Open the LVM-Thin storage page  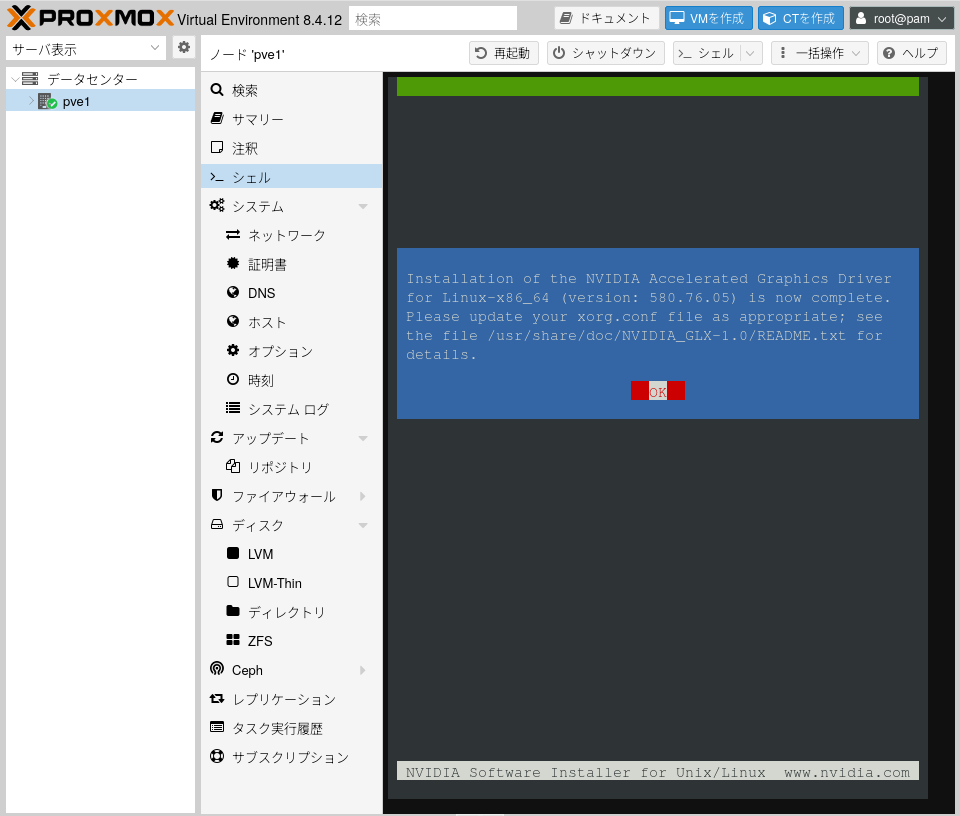tap(274, 583)
